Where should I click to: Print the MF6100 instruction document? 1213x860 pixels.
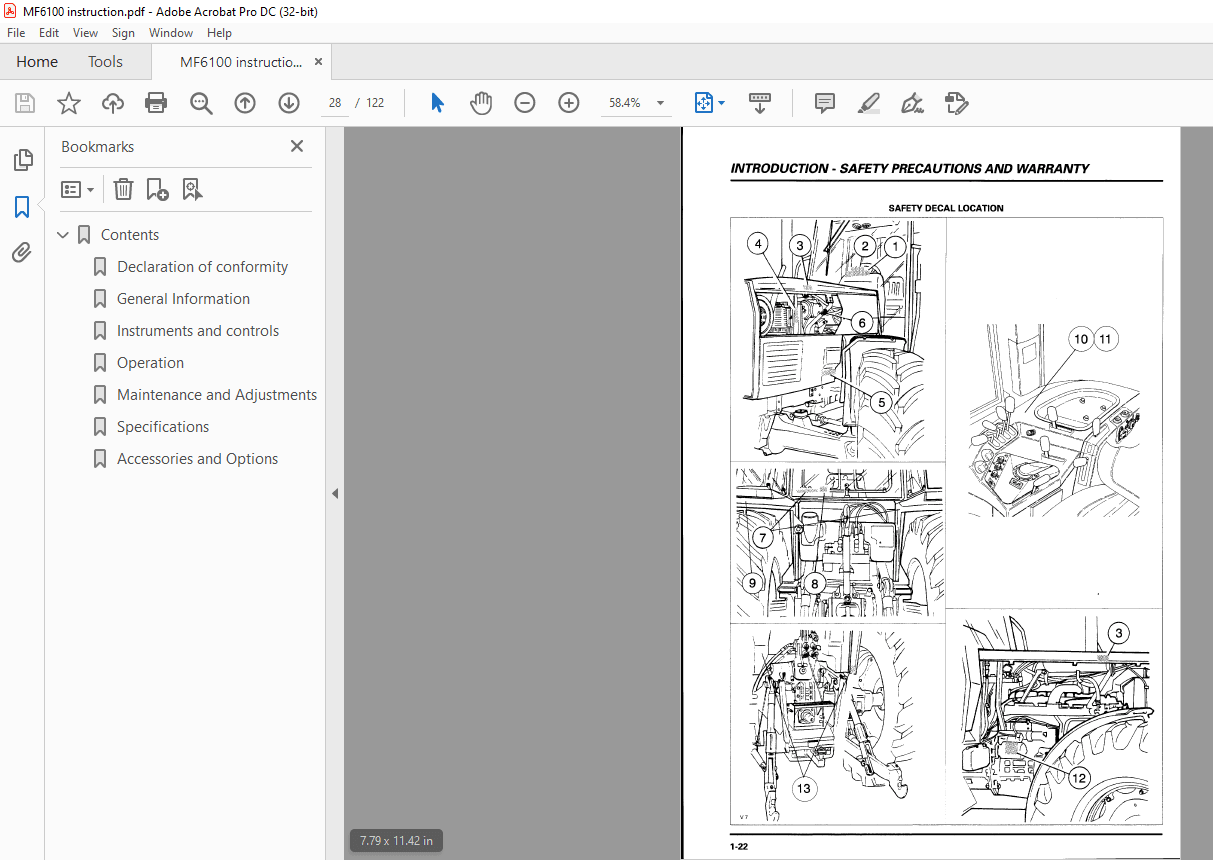(156, 102)
